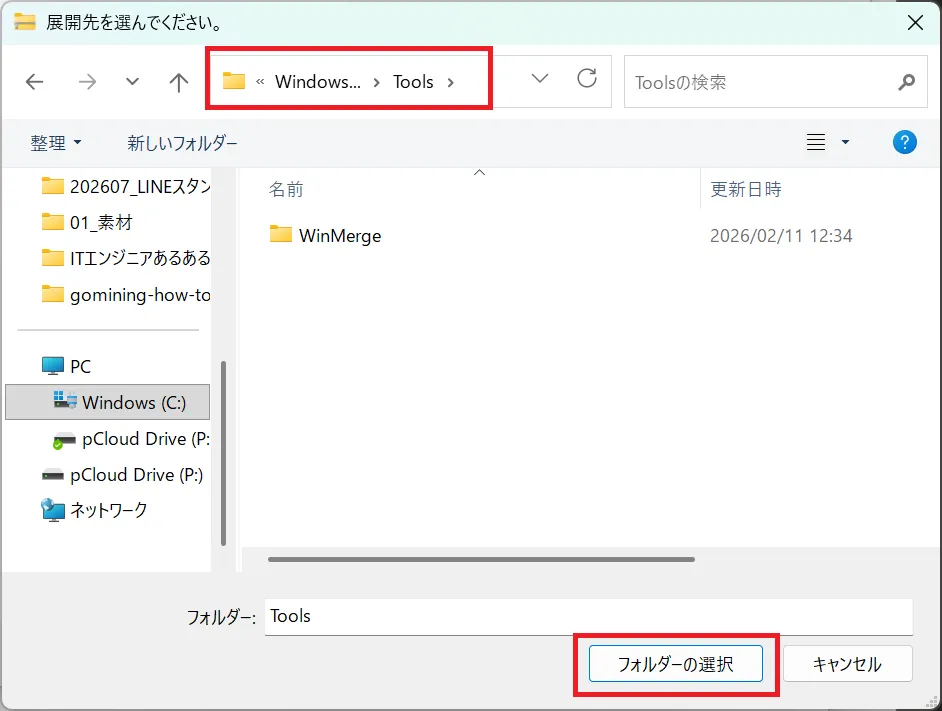
Task: Click WinMerge date 2026/02/11 12:34
Action: pyautogui.click(x=781, y=236)
